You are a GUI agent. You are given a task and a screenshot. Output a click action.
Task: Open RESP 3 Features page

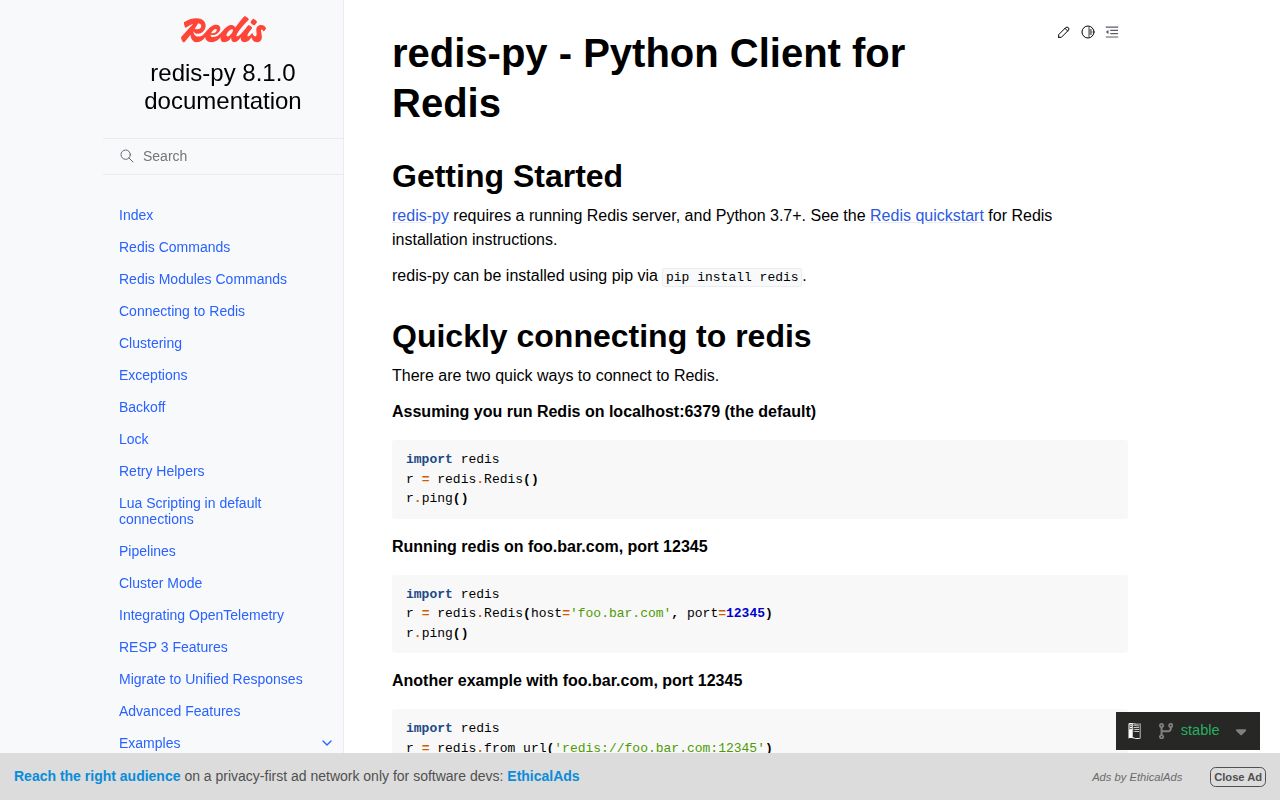point(173,647)
